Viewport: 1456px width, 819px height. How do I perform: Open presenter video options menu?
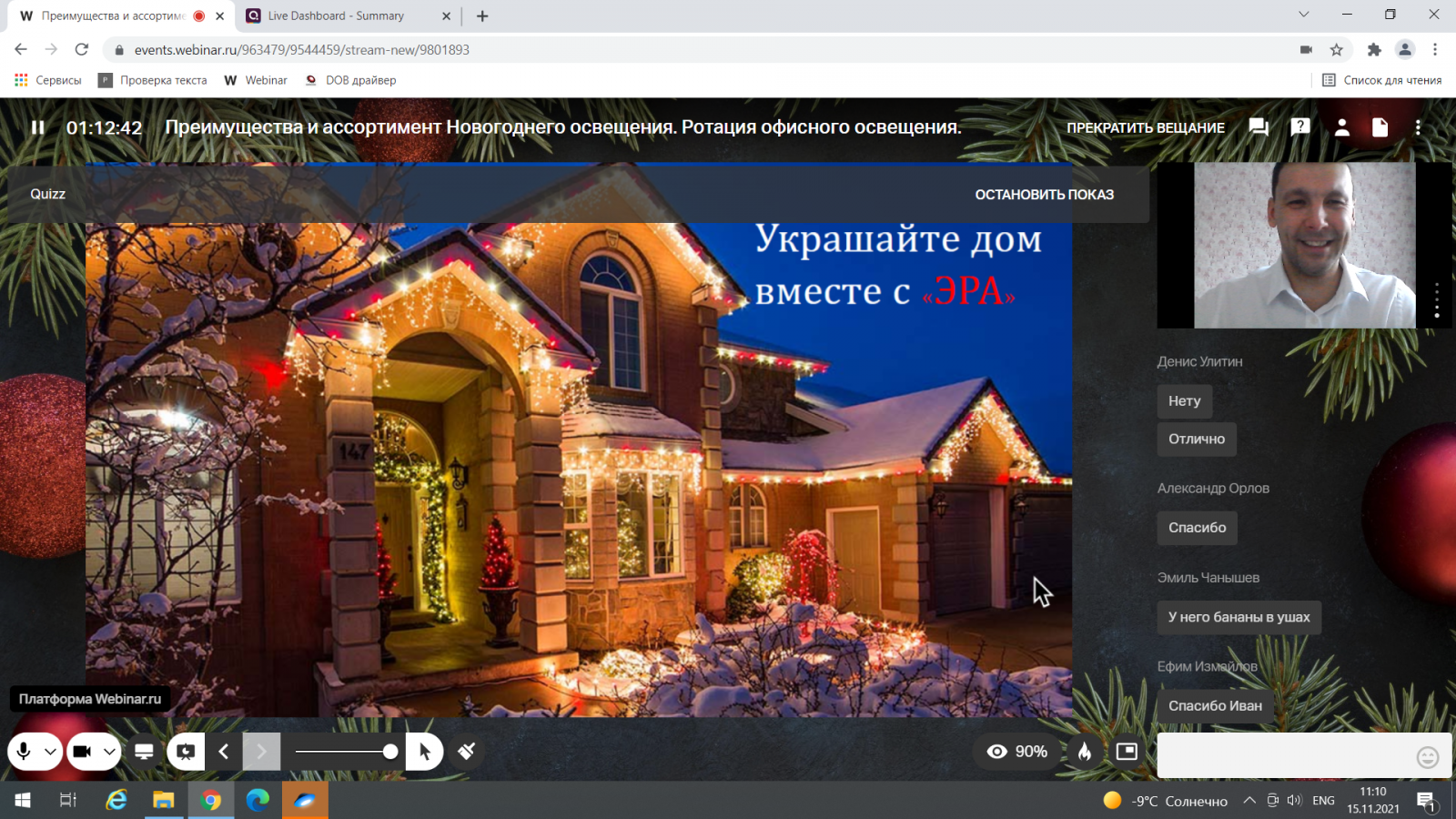coord(1437,300)
